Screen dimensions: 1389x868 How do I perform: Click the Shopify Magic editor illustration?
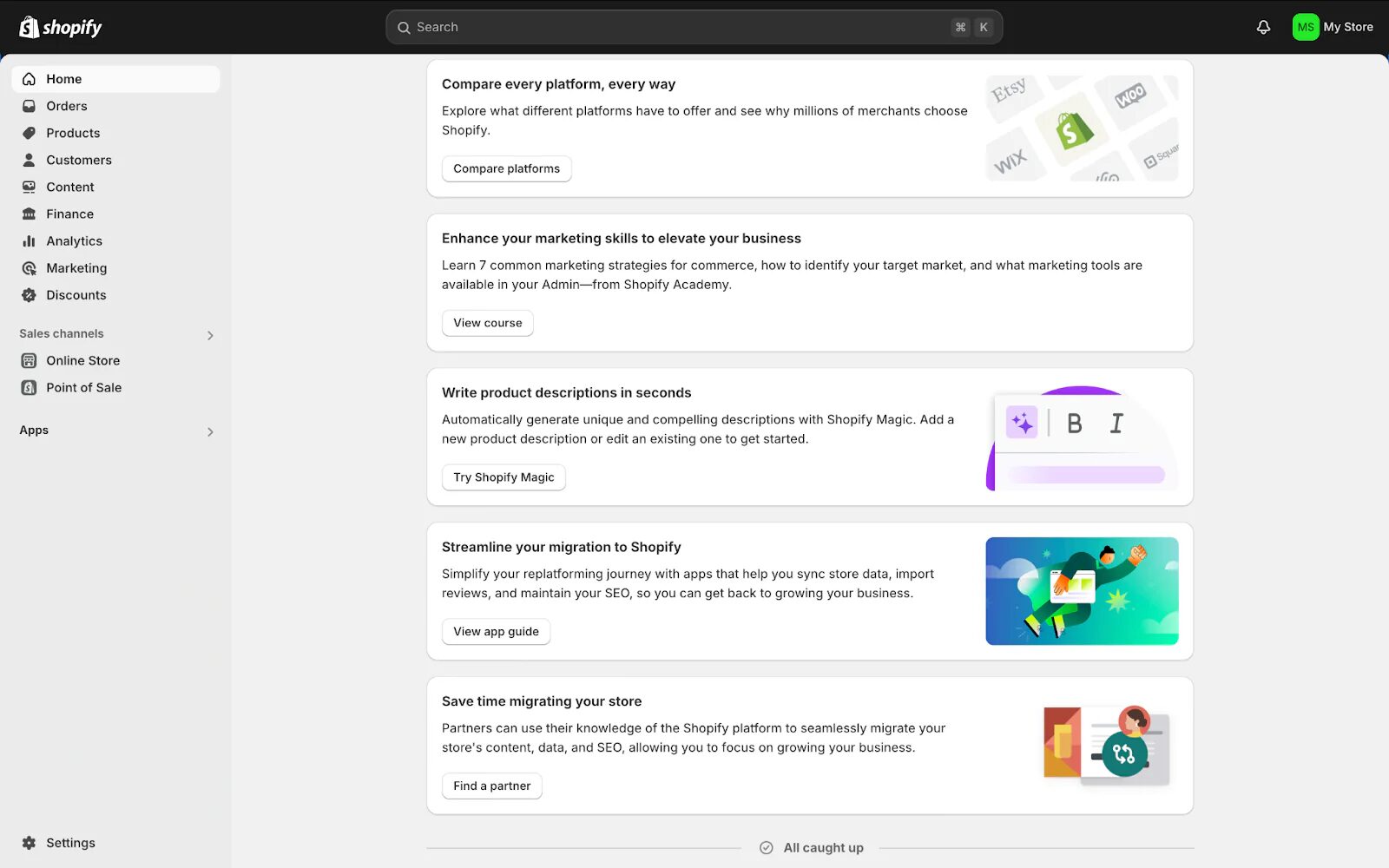pyautogui.click(x=1082, y=438)
